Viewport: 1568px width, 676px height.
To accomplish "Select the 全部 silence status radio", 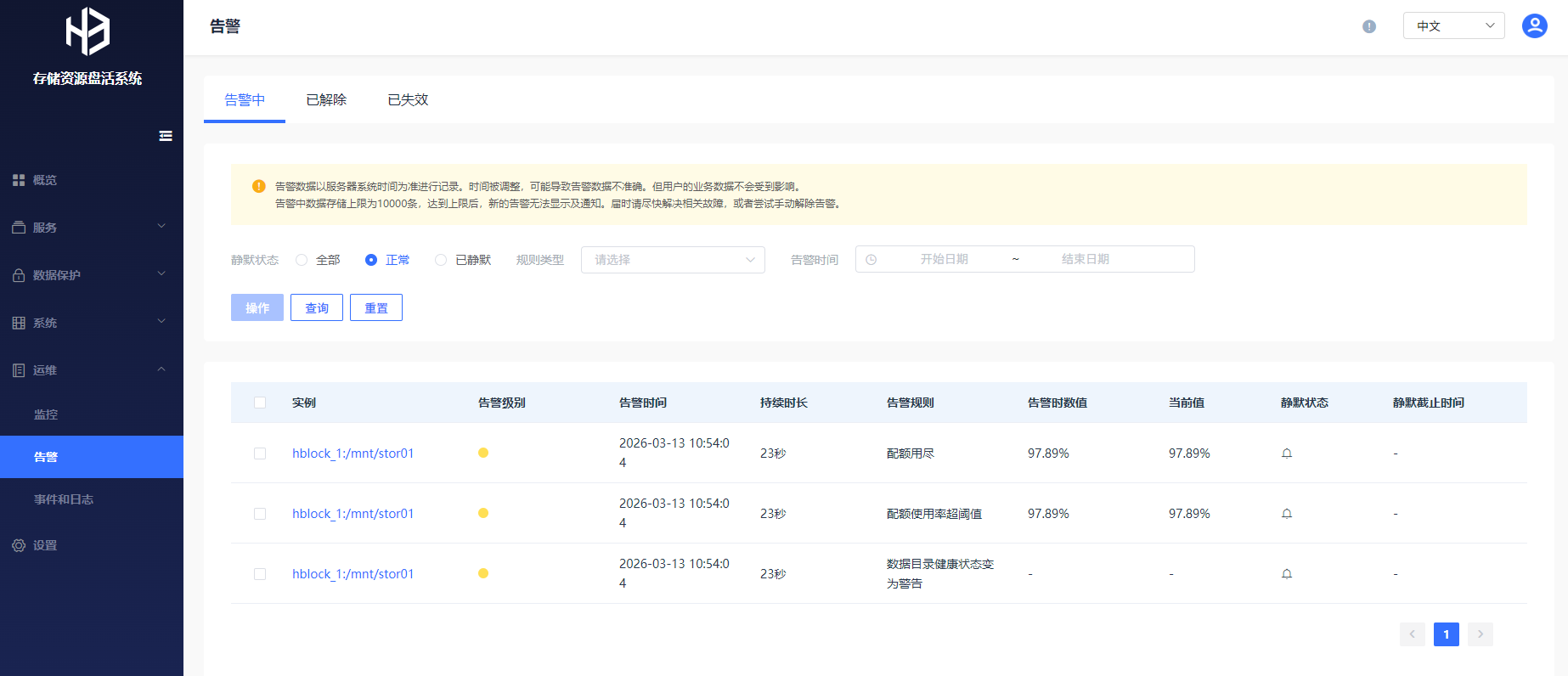I will [x=302, y=260].
